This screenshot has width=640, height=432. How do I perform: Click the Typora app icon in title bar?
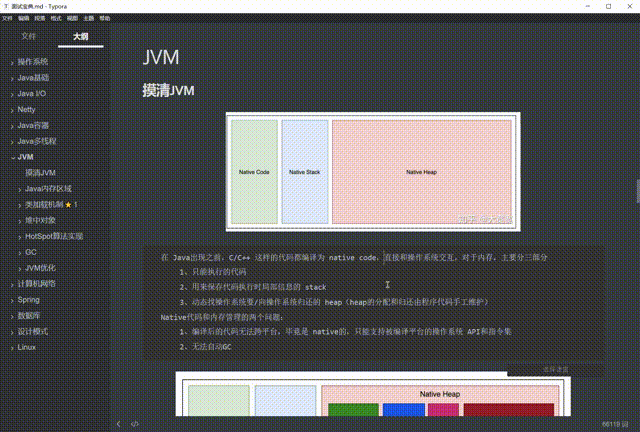point(6,6)
